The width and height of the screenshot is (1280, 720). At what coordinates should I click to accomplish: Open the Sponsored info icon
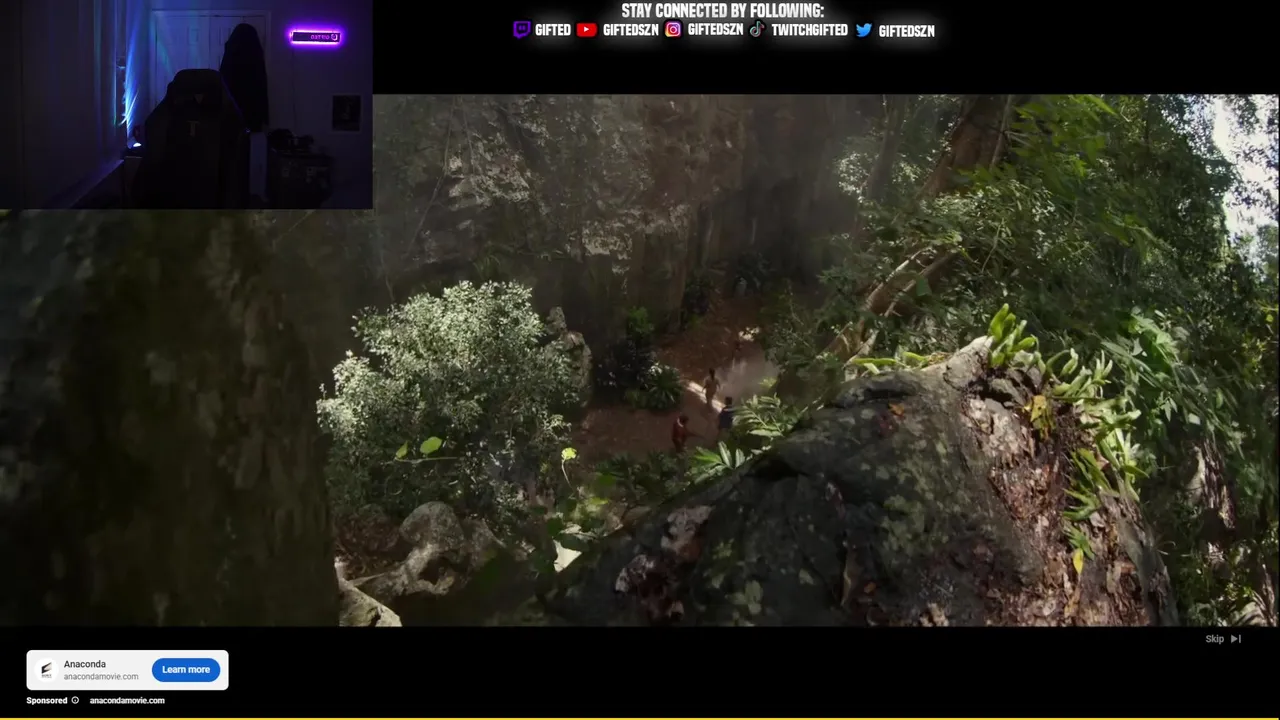75,701
